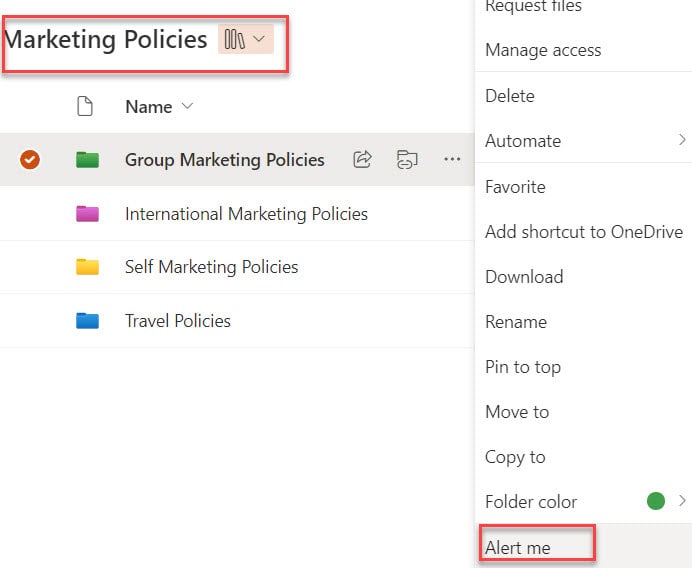Viewport: 692px width, 568px height.
Task: Click the pink International Marketing Policies folder icon
Action: point(87,214)
